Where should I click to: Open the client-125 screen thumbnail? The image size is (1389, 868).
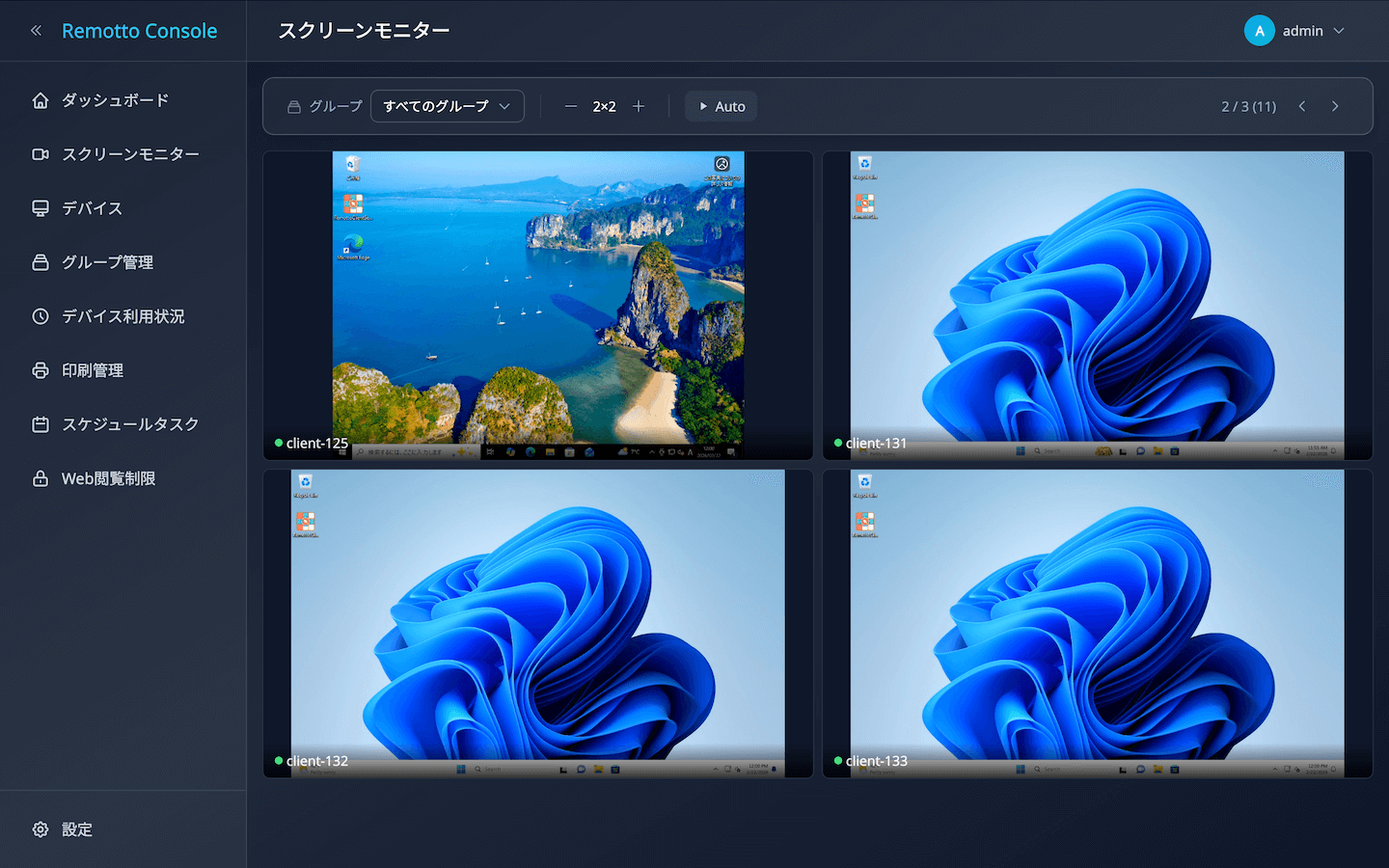click(536, 305)
